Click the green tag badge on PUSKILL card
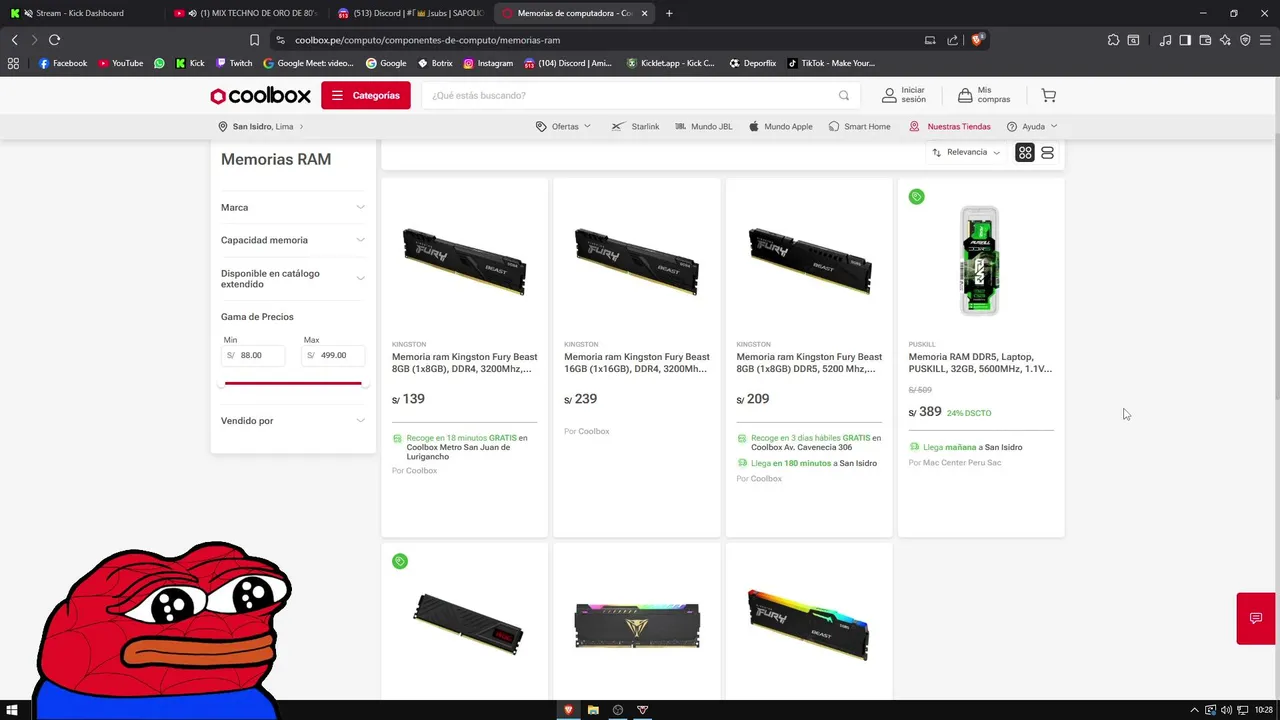 coord(916,196)
